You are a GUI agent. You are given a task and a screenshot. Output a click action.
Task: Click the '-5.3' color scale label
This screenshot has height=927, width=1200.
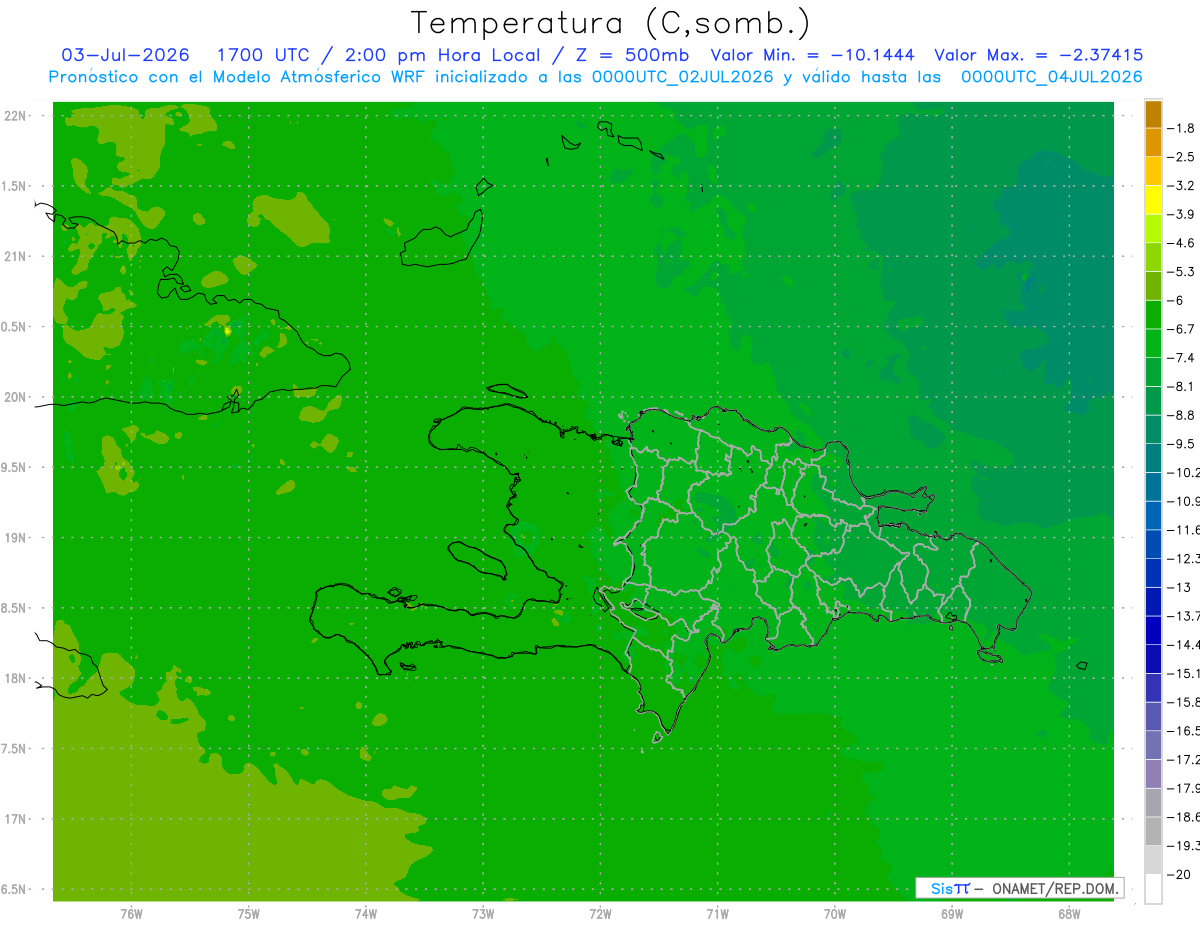pos(1181,271)
